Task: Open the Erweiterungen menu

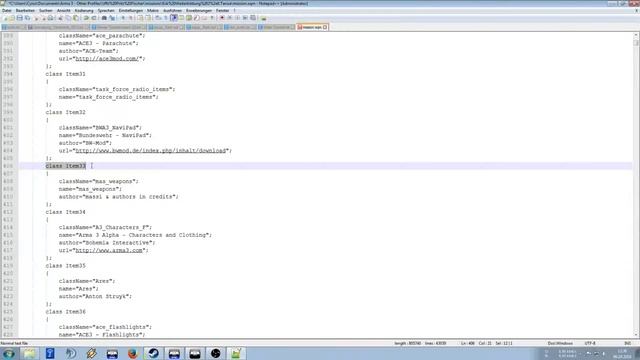Action: [x=199, y=11]
